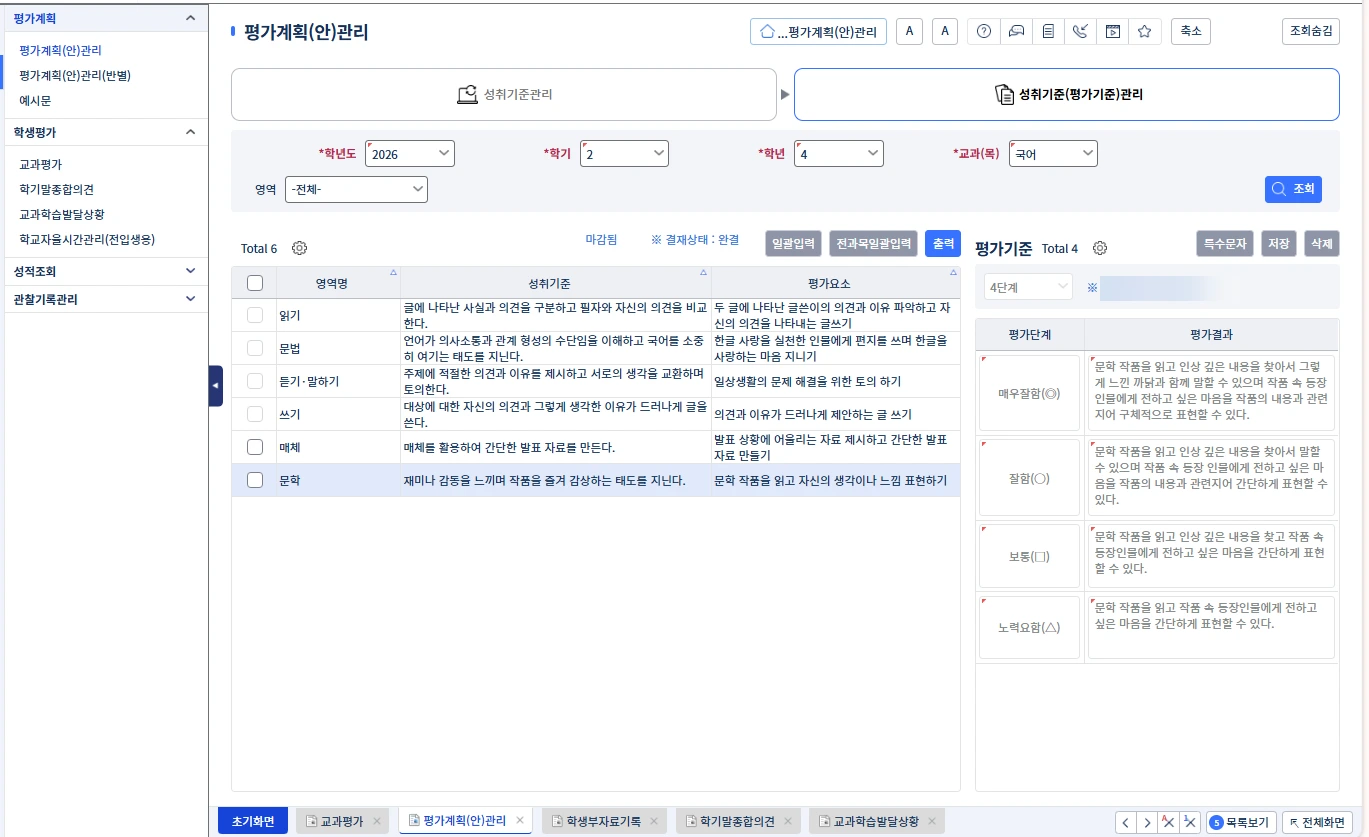
Task: Close all tabs with the A-X icon
Action: pyautogui.click(x=1168, y=822)
